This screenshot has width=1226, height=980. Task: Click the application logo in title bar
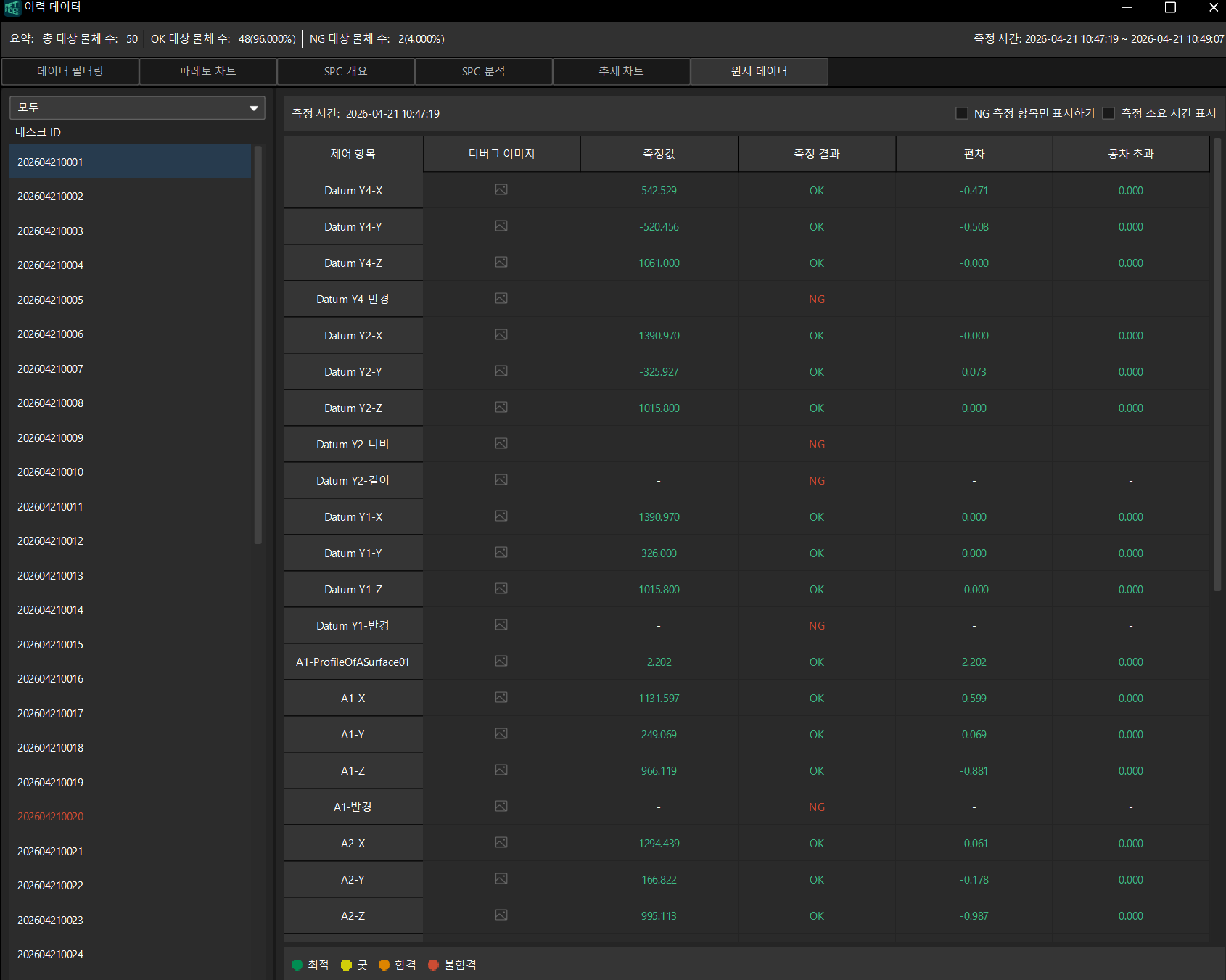click(12, 8)
